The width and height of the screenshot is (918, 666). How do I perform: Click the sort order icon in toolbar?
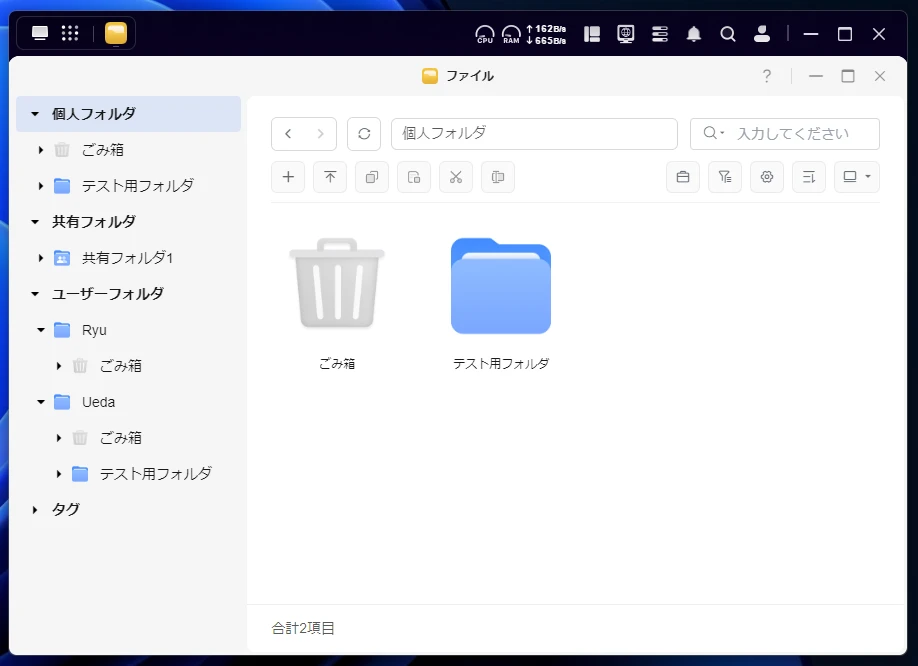(x=809, y=177)
